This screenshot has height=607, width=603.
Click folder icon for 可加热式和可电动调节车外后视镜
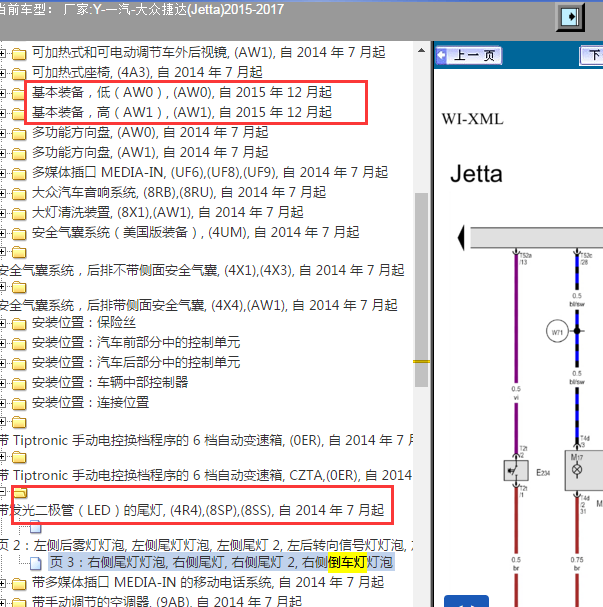pos(19,53)
